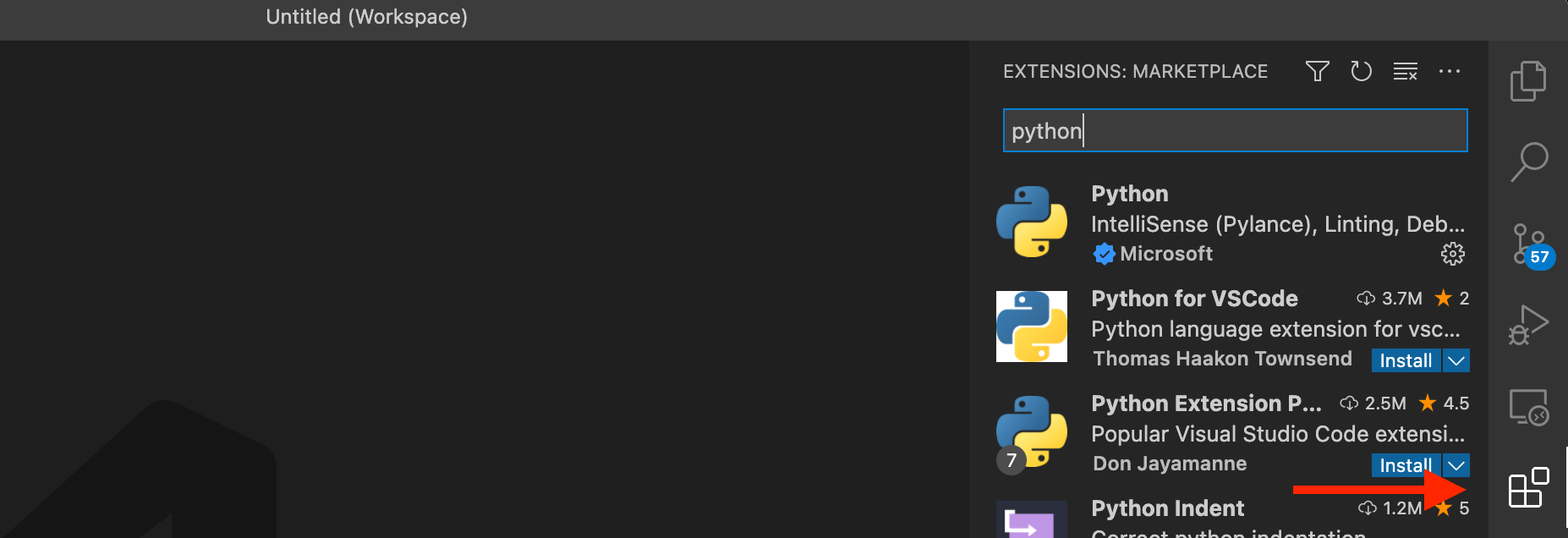1568x538 pixels.
Task: Open the Run and Debug view
Action: point(1529,325)
